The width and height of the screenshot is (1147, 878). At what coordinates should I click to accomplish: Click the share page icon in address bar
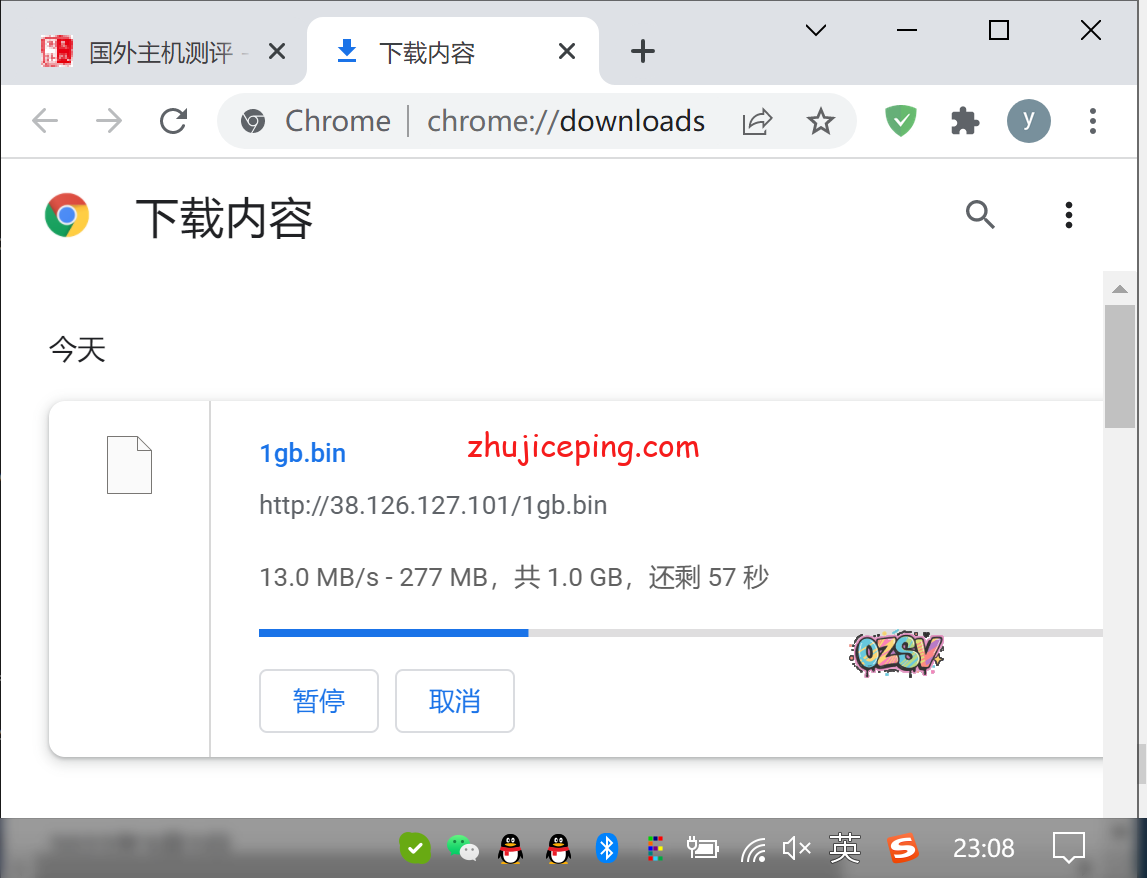click(x=757, y=122)
